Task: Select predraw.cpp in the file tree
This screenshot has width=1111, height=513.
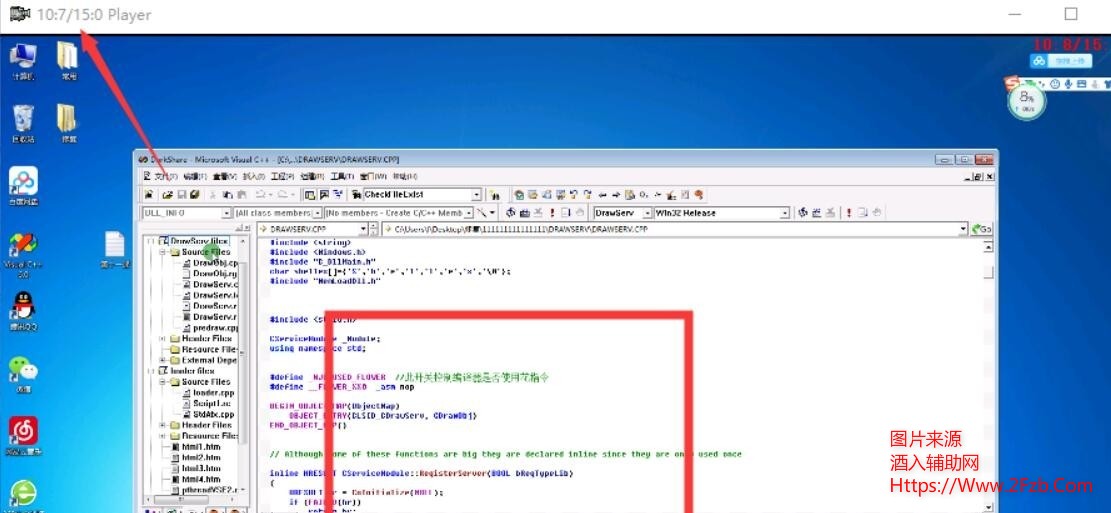Action: tap(215, 328)
